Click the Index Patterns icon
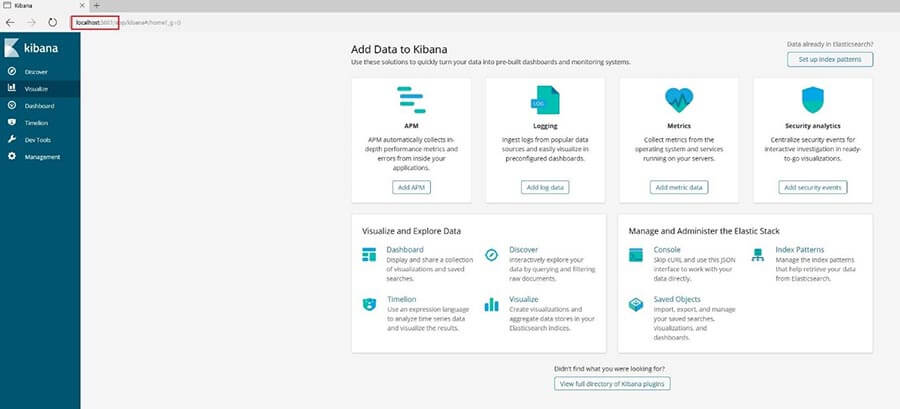The image size is (900, 409). (758, 255)
